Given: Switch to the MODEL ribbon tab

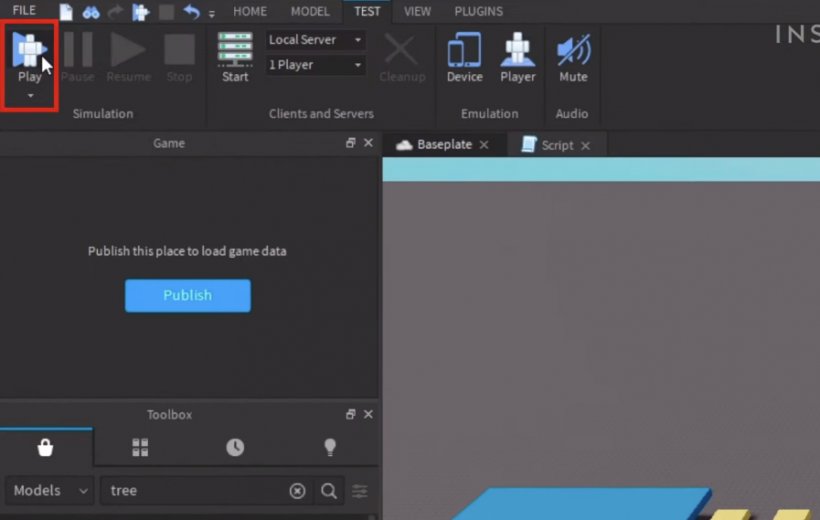Looking at the screenshot, I should point(310,11).
